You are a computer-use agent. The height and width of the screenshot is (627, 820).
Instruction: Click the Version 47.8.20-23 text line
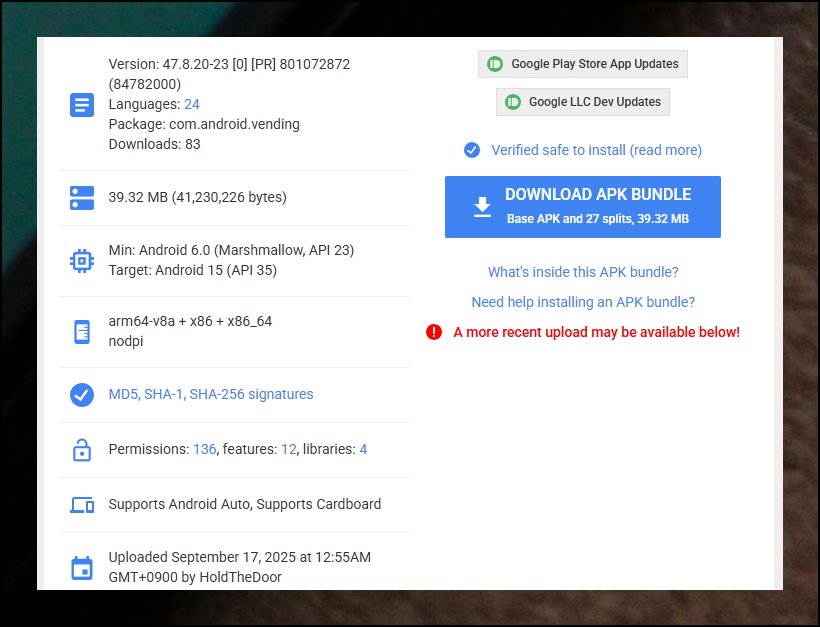coord(229,64)
